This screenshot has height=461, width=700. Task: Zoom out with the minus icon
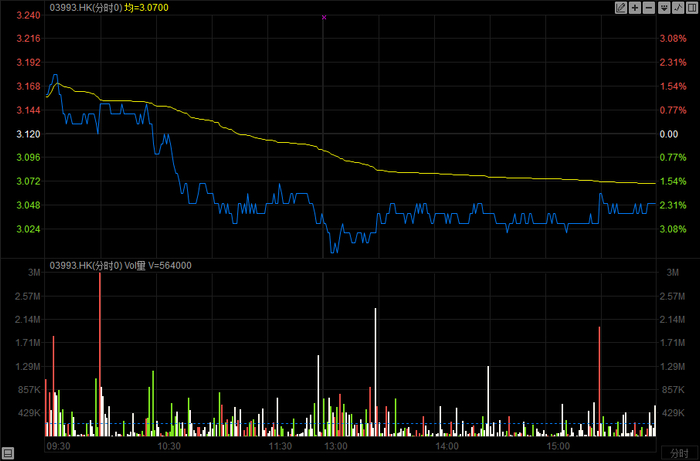click(649, 8)
